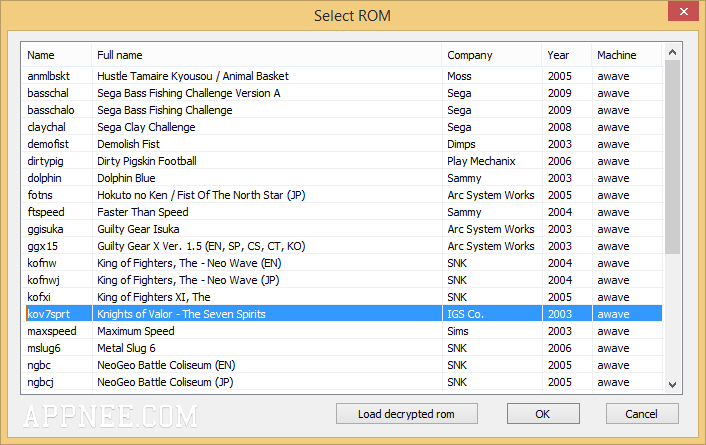This screenshot has width=706, height=445.
Task: Sort list by Name column header
Action: pos(57,55)
